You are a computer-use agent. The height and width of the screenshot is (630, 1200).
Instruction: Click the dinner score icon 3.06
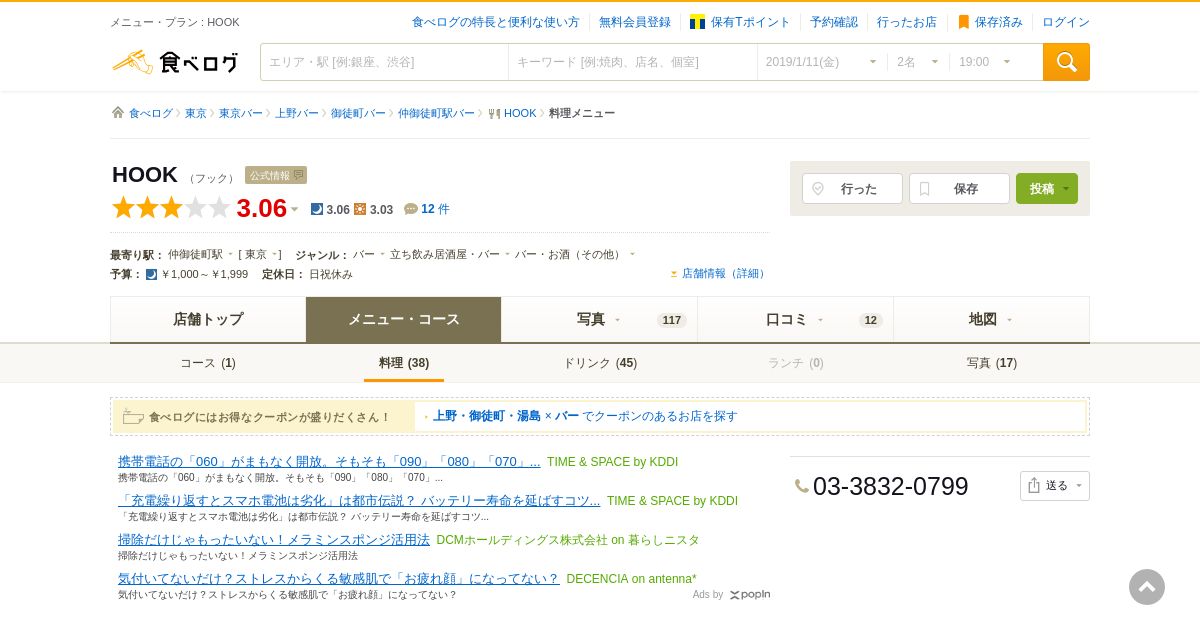[317, 209]
